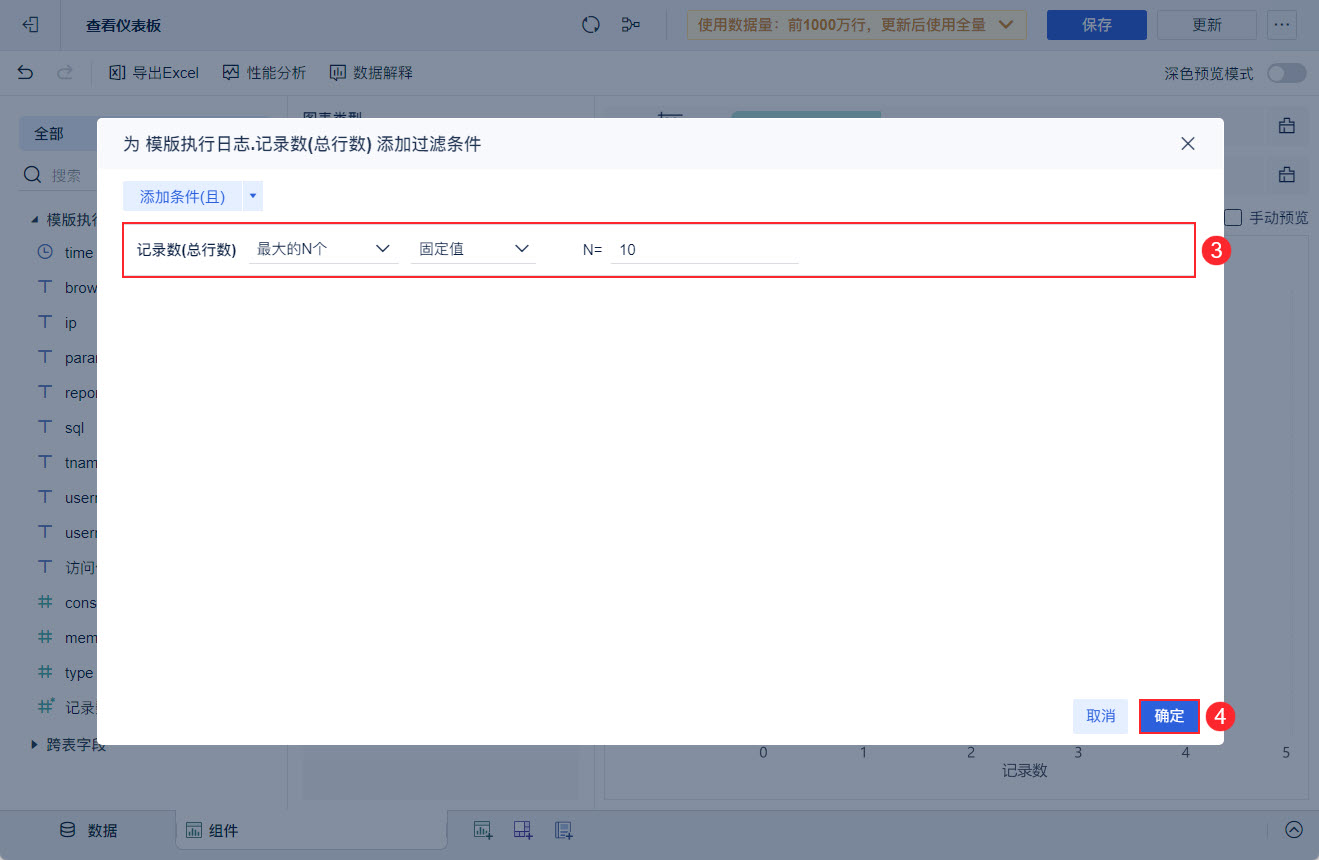Open the small arrow next to 添加条件(且)

click(253, 197)
